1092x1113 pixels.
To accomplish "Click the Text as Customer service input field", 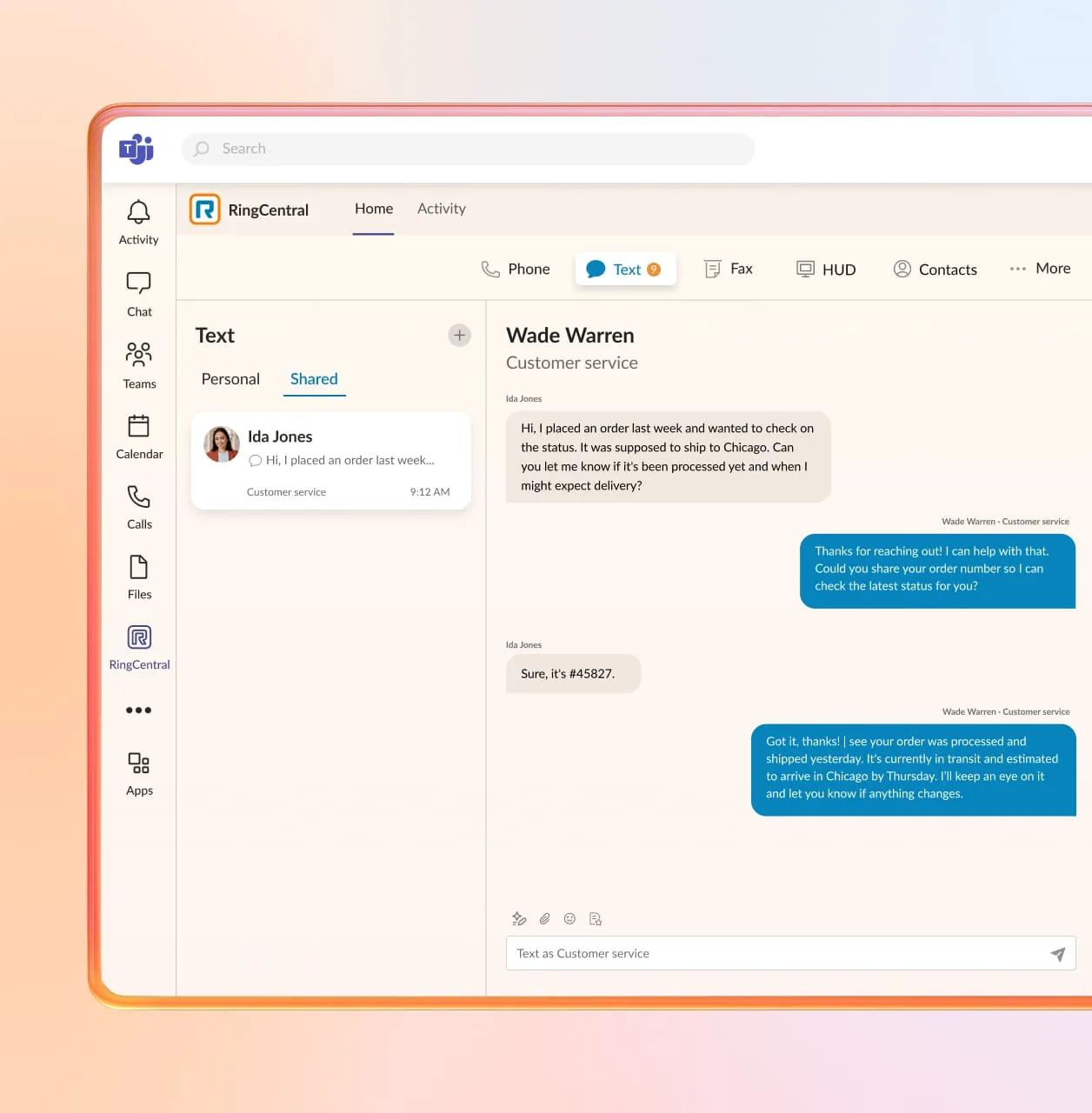I will click(765, 953).
